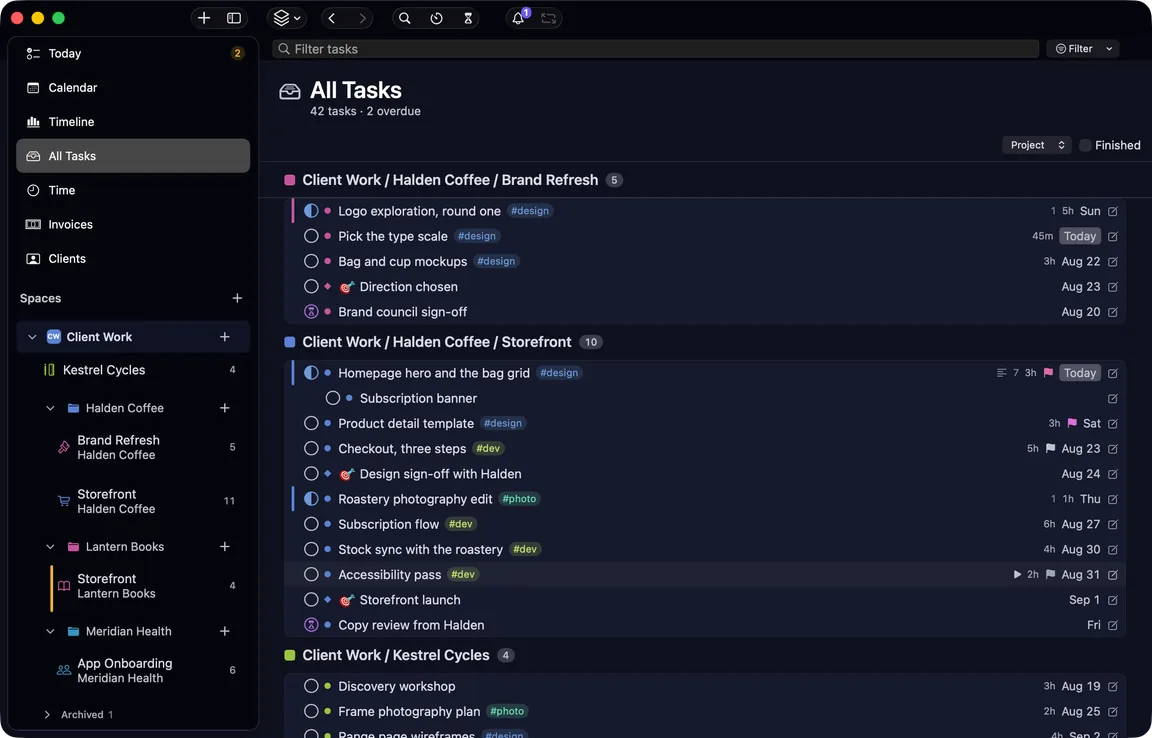Add project under Halden Coffee

pyautogui.click(x=225, y=408)
